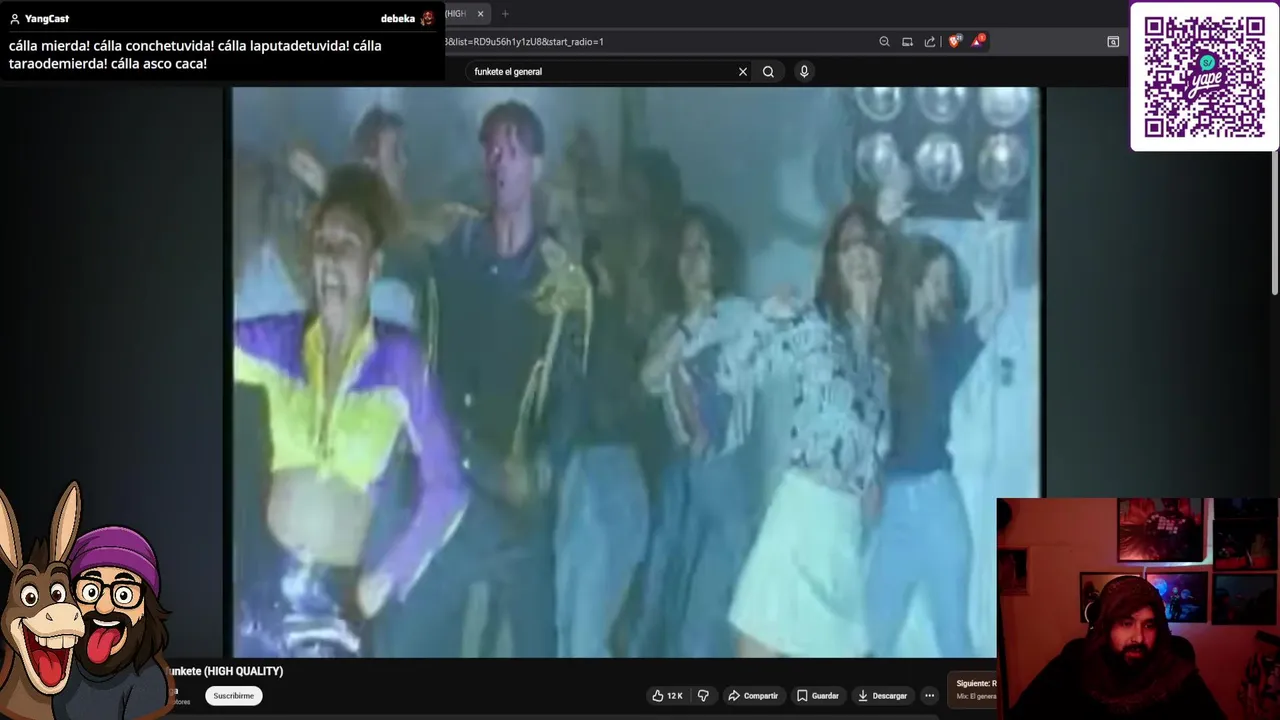Screen dimensions: 1280x720
Task: Click the YangCast user name
Action: coord(47,19)
